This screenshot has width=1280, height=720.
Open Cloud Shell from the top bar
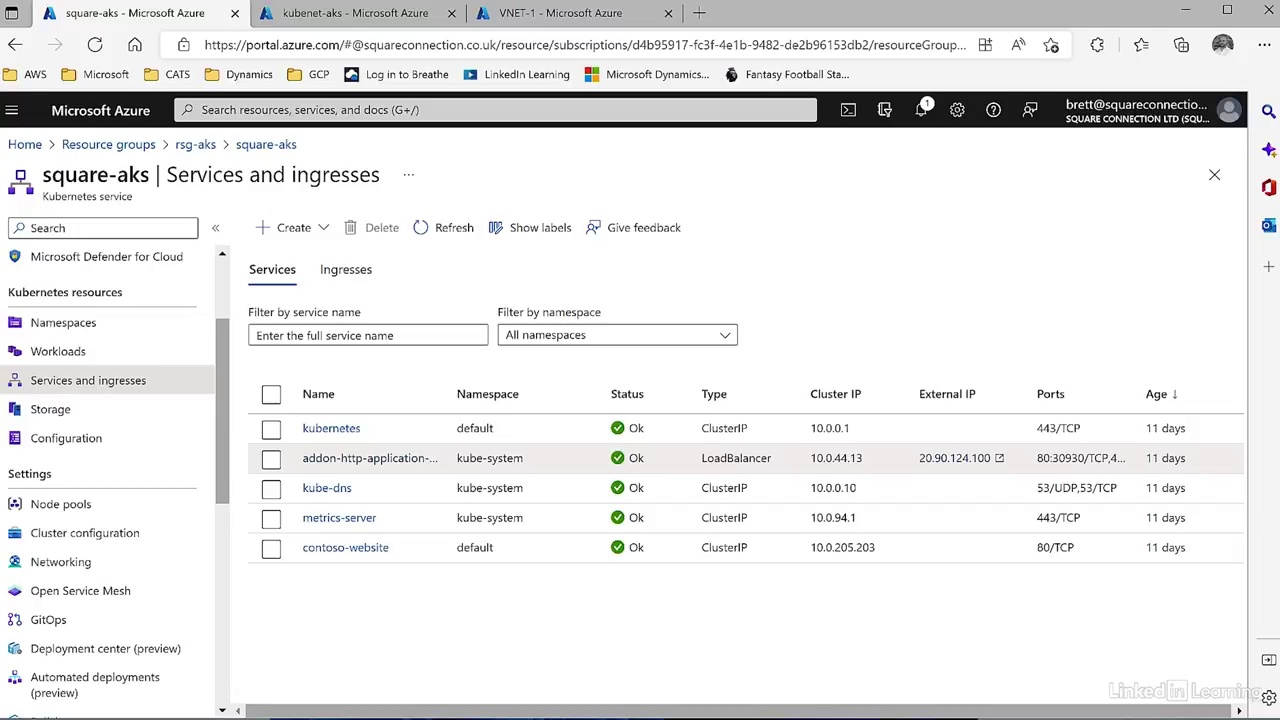point(848,110)
